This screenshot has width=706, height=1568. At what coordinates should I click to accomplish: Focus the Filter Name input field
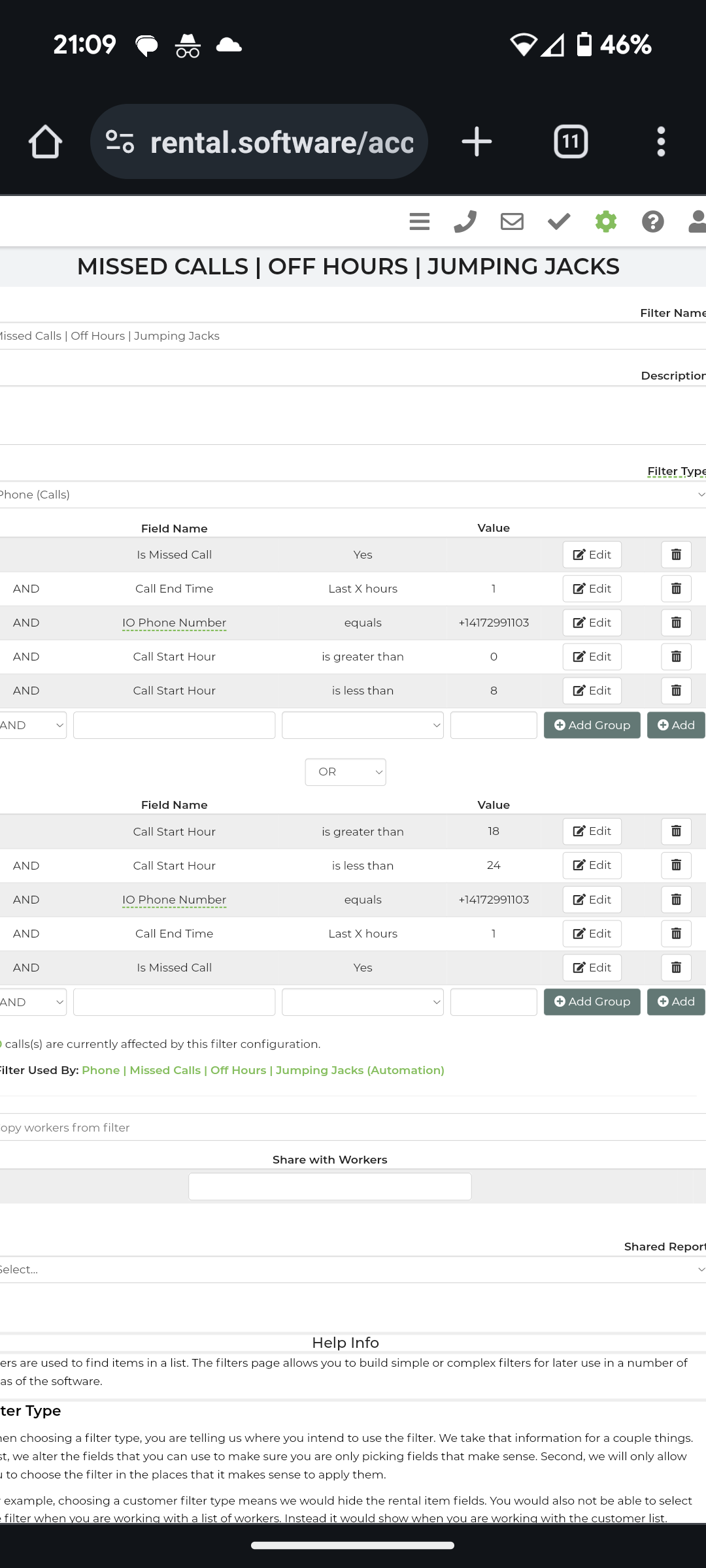(353, 336)
